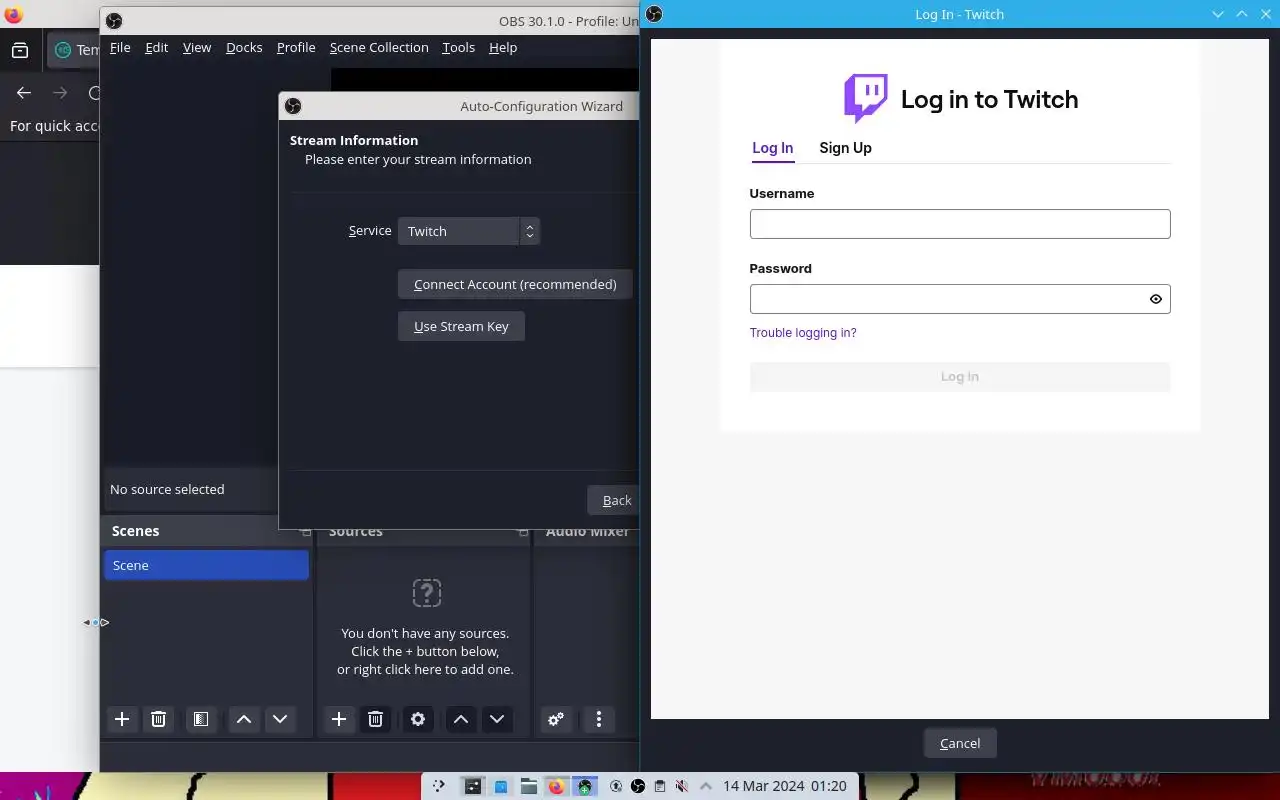Click the Firefox forward arrow

click(x=60, y=93)
